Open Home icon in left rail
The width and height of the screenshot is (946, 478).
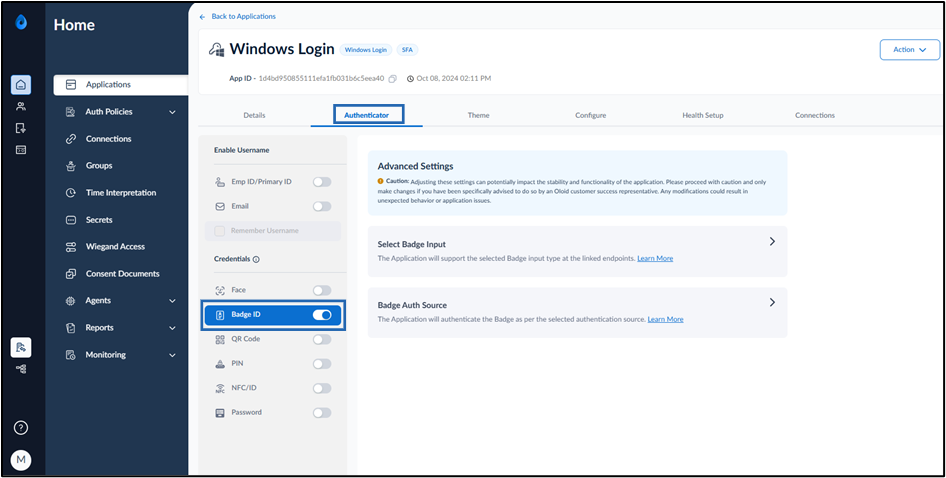pyautogui.click(x=21, y=85)
